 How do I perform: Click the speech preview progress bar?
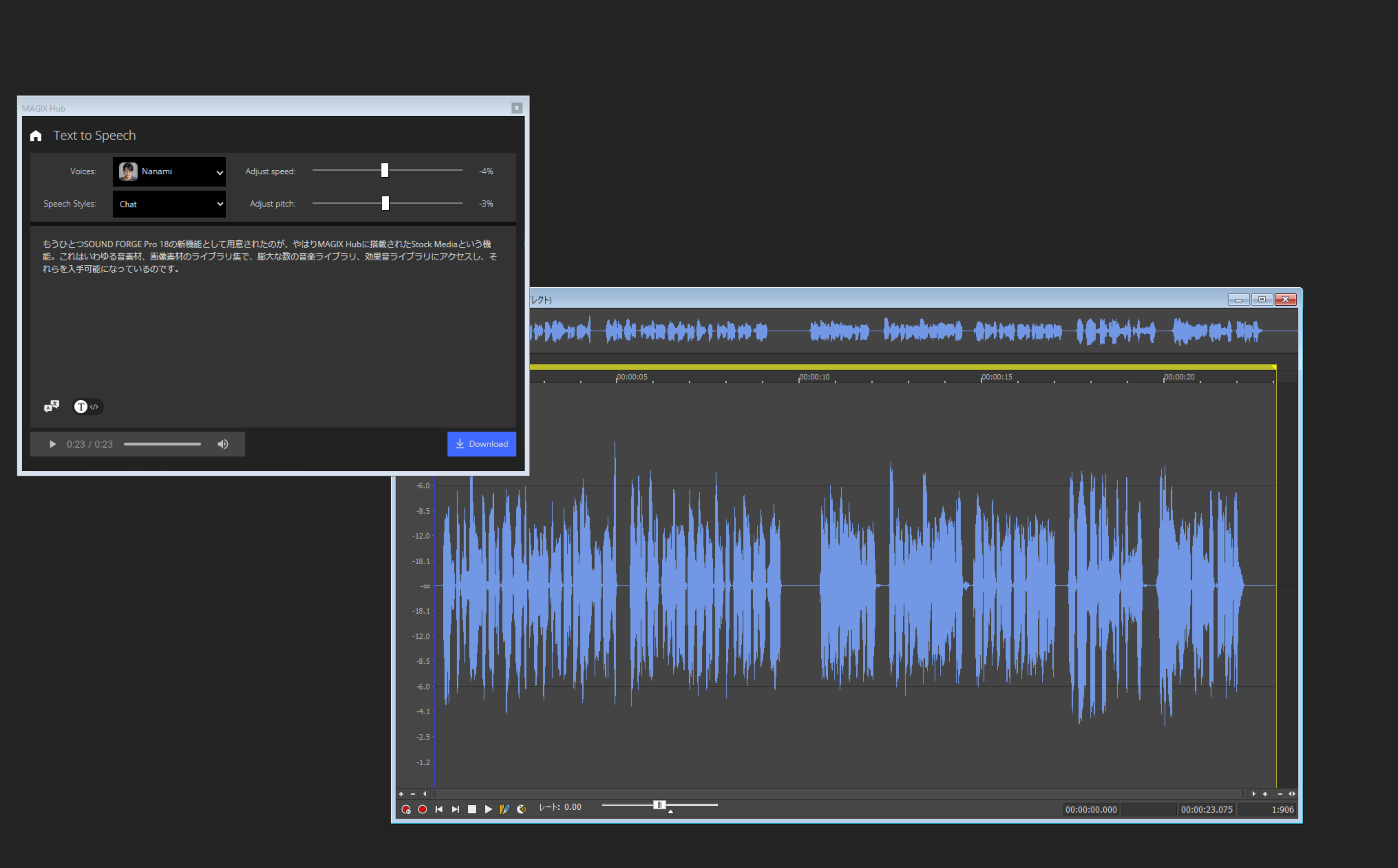(162, 444)
